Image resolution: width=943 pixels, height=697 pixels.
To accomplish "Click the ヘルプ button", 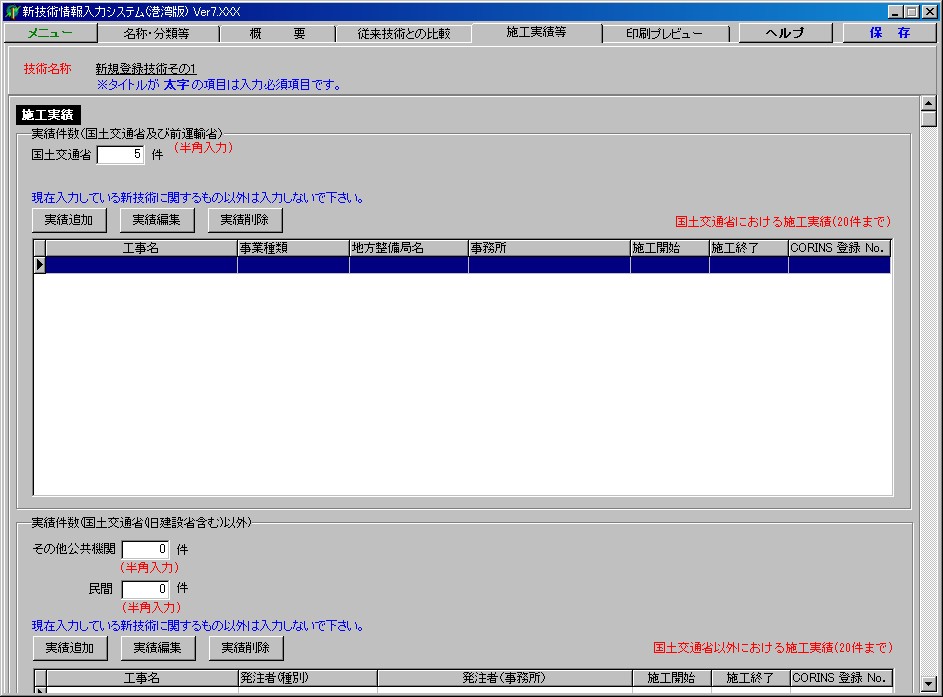I will point(785,33).
